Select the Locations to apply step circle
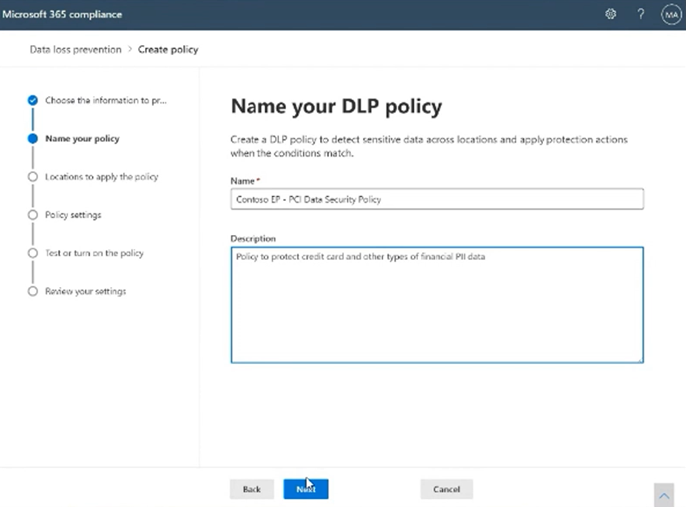 [32, 177]
